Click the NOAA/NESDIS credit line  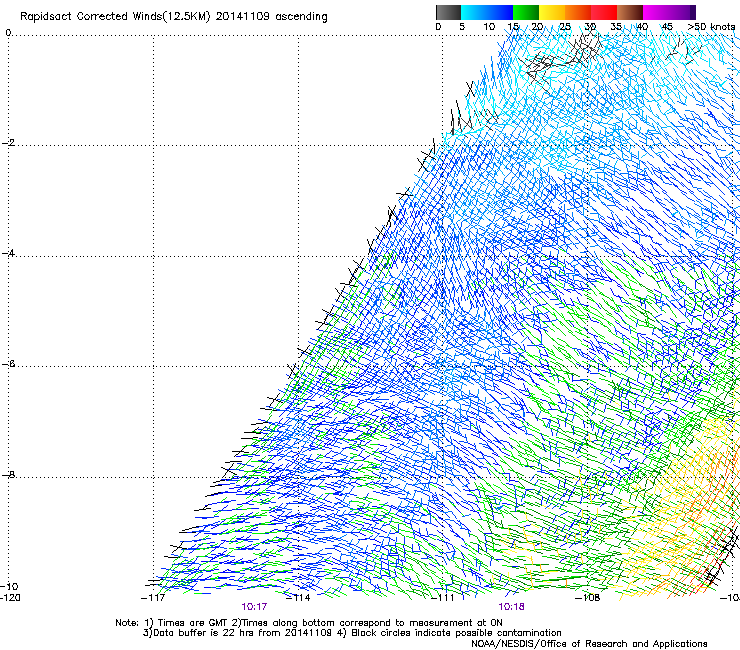(589, 644)
